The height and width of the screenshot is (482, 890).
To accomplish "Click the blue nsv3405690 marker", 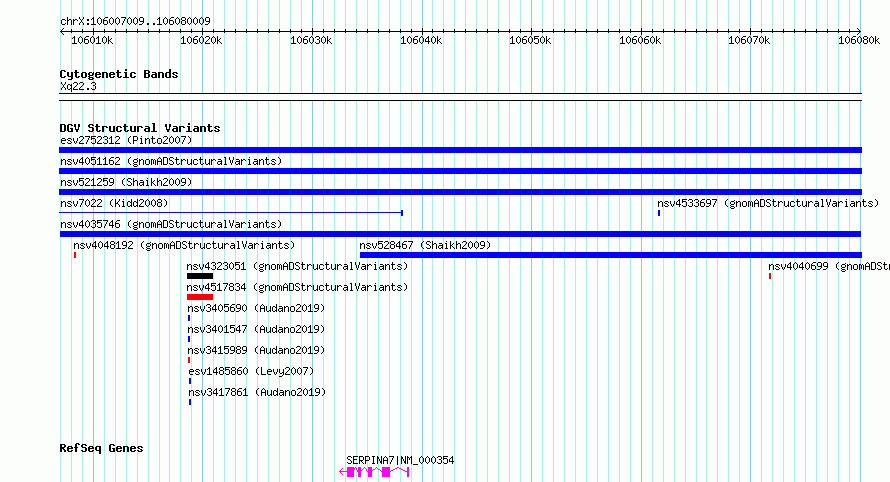I will point(189,318).
